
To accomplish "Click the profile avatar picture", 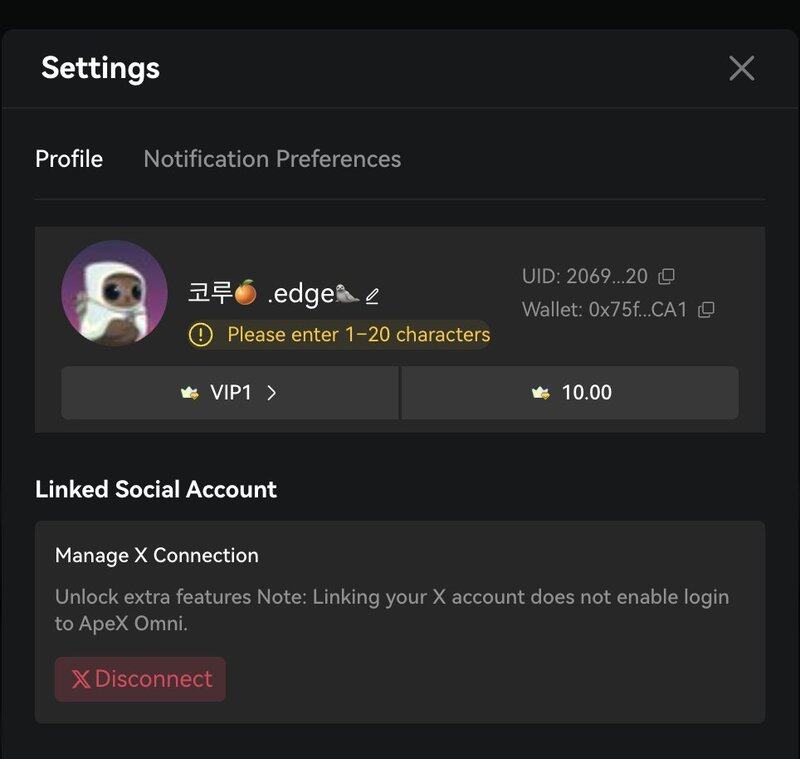I will pyautogui.click(x=114, y=293).
